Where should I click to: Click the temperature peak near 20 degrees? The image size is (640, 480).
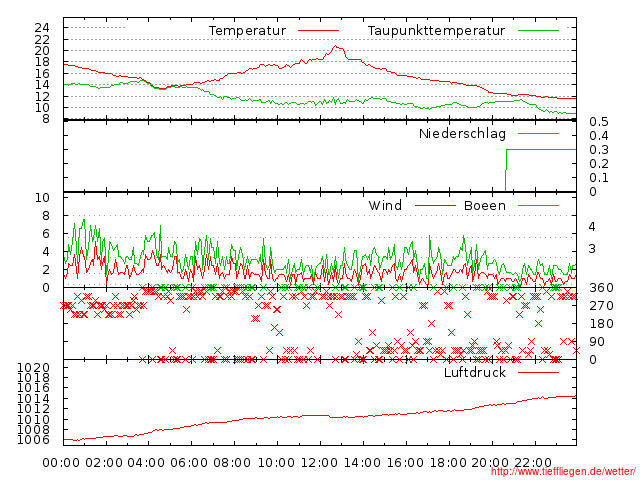(336, 47)
